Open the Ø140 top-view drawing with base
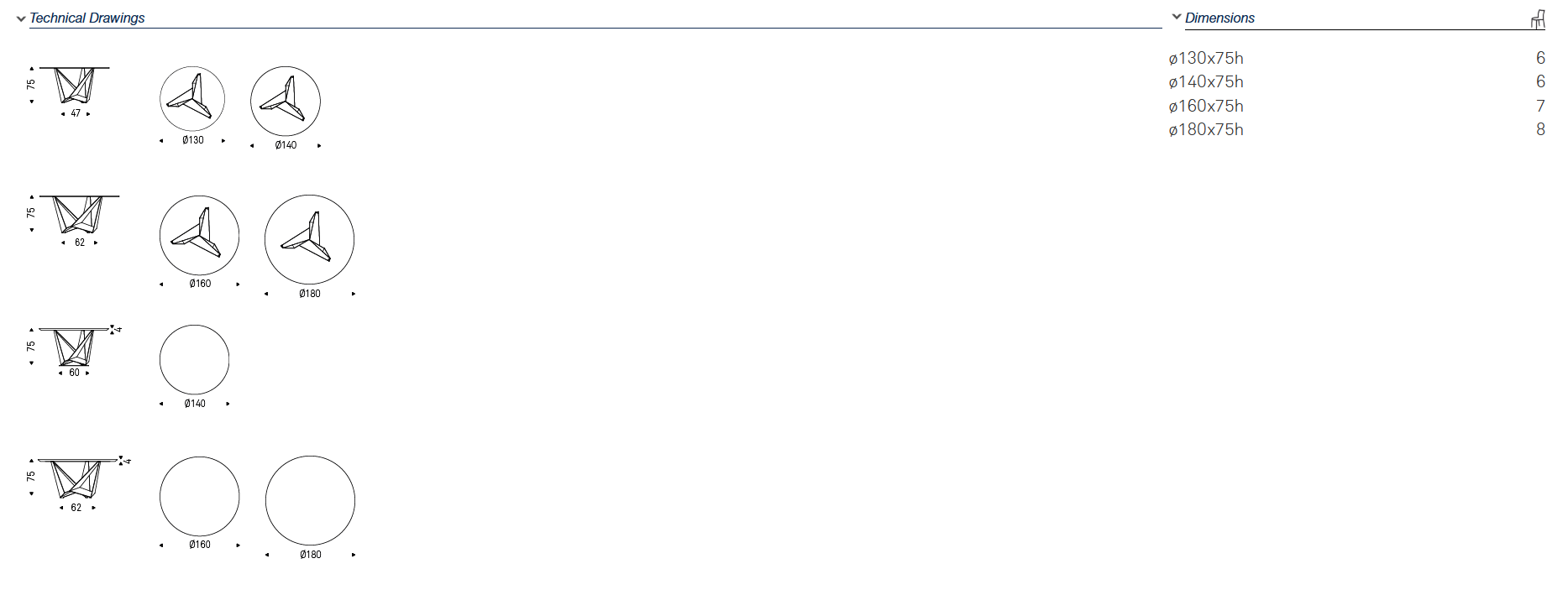The width and height of the screenshot is (1568, 595). [x=286, y=102]
